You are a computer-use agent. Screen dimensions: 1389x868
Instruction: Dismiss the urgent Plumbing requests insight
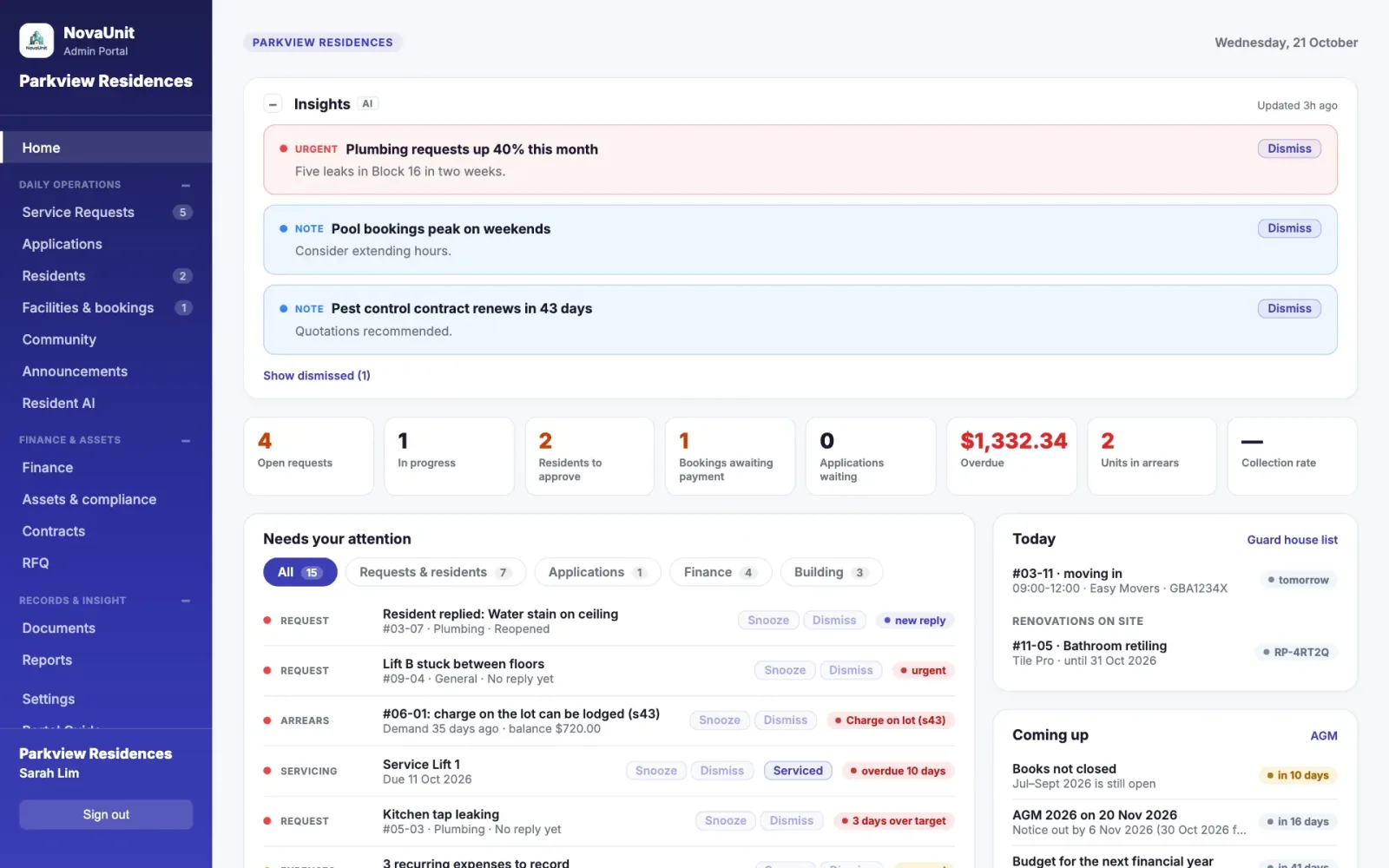tap(1289, 148)
